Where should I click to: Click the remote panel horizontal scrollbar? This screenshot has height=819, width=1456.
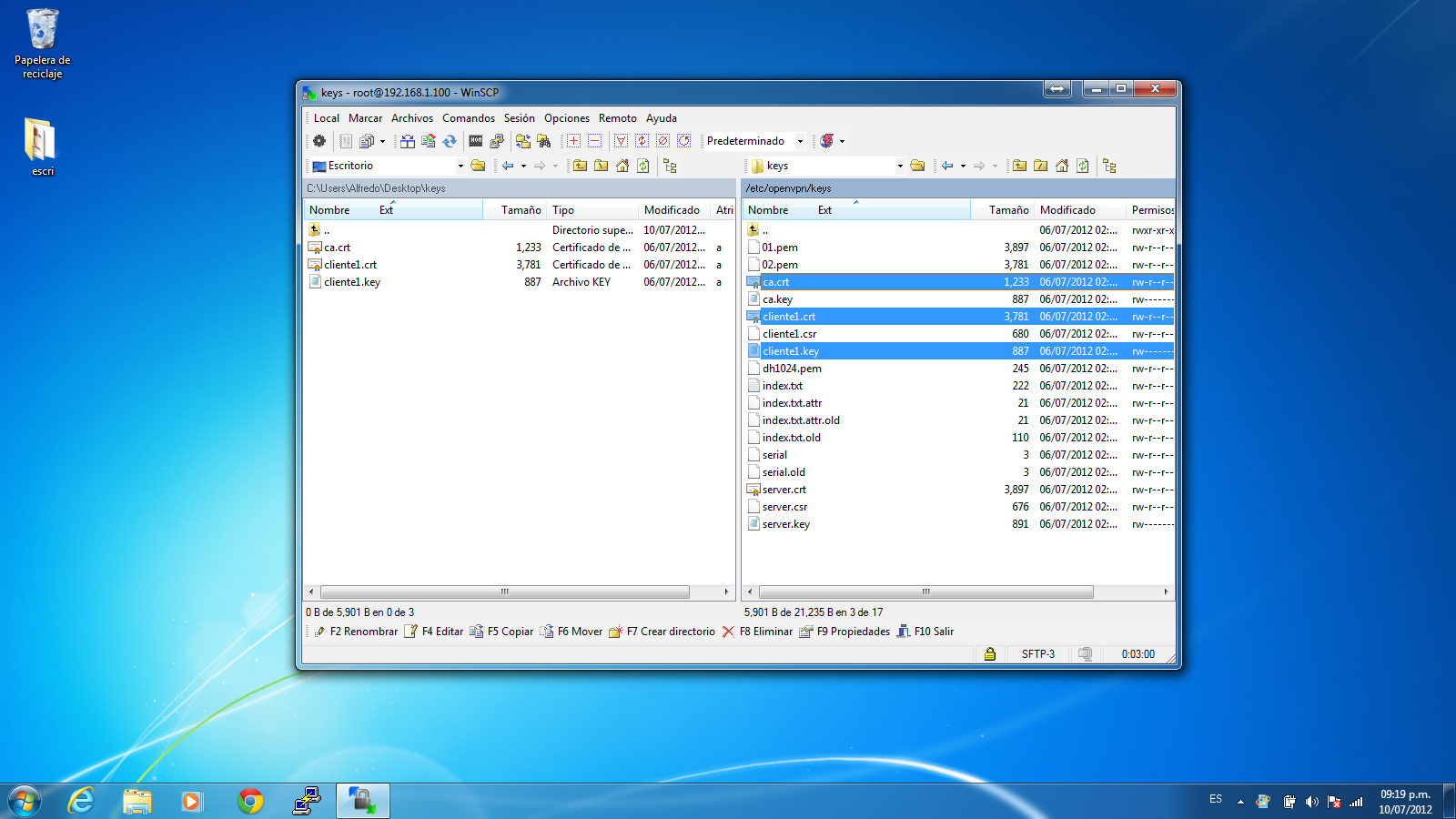925,591
